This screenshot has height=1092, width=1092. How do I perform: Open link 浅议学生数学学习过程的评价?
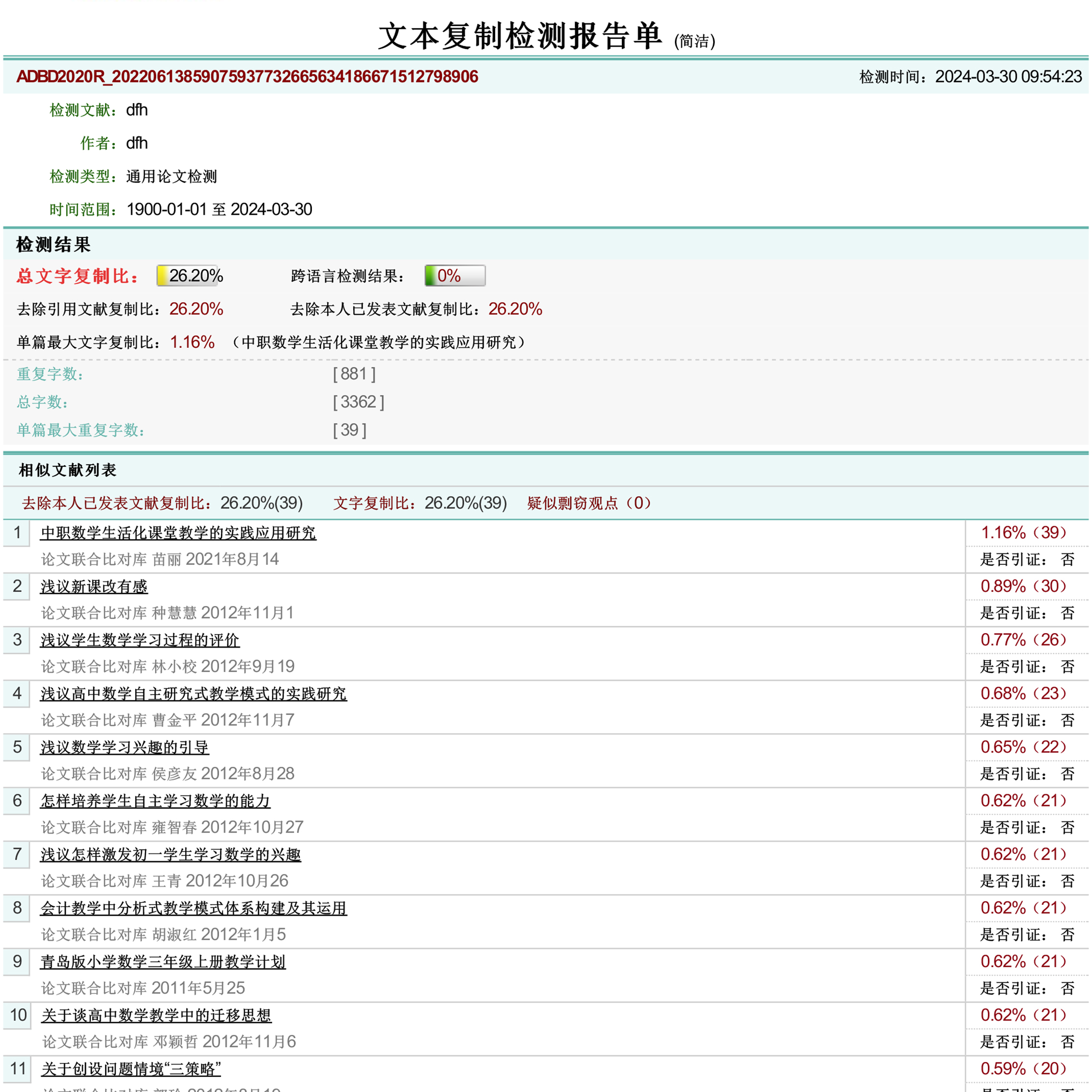click(x=140, y=640)
